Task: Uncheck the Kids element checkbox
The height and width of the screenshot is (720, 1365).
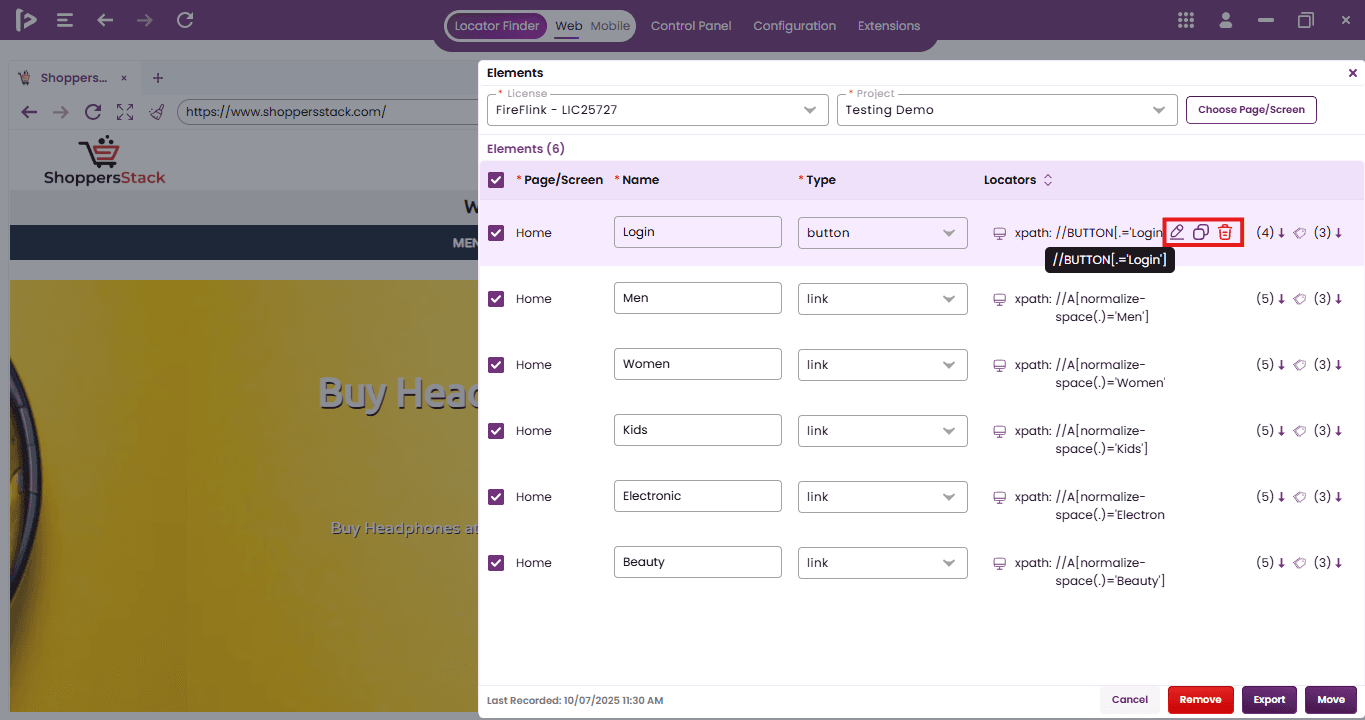Action: pos(496,431)
